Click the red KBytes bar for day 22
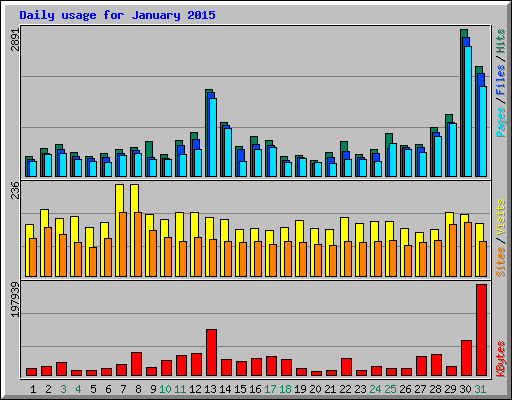Viewport: 512px width, 400px height. tap(346, 367)
